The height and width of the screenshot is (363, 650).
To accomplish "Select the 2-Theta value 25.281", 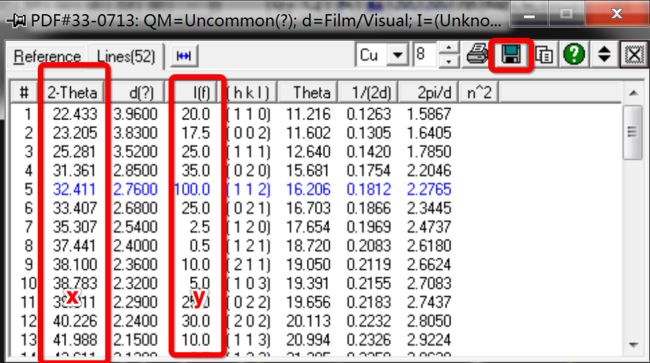I will pyautogui.click(x=75, y=152).
